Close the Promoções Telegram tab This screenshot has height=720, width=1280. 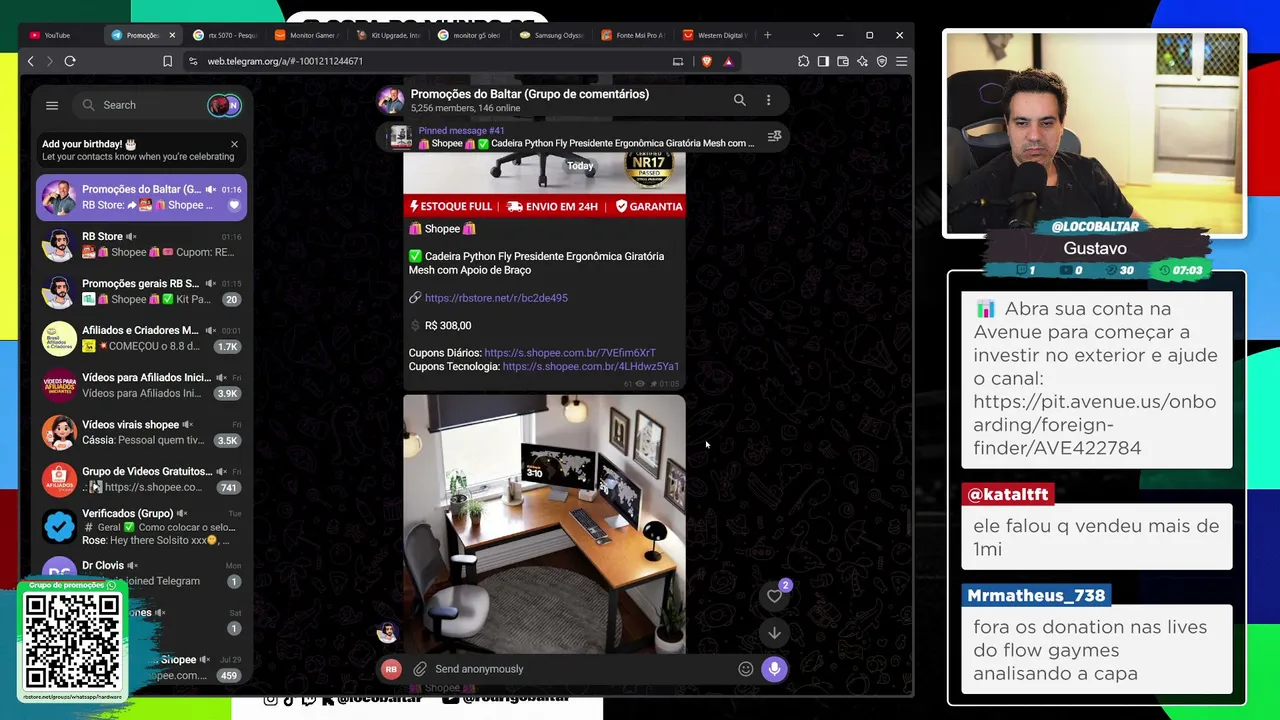coord(172,35)
